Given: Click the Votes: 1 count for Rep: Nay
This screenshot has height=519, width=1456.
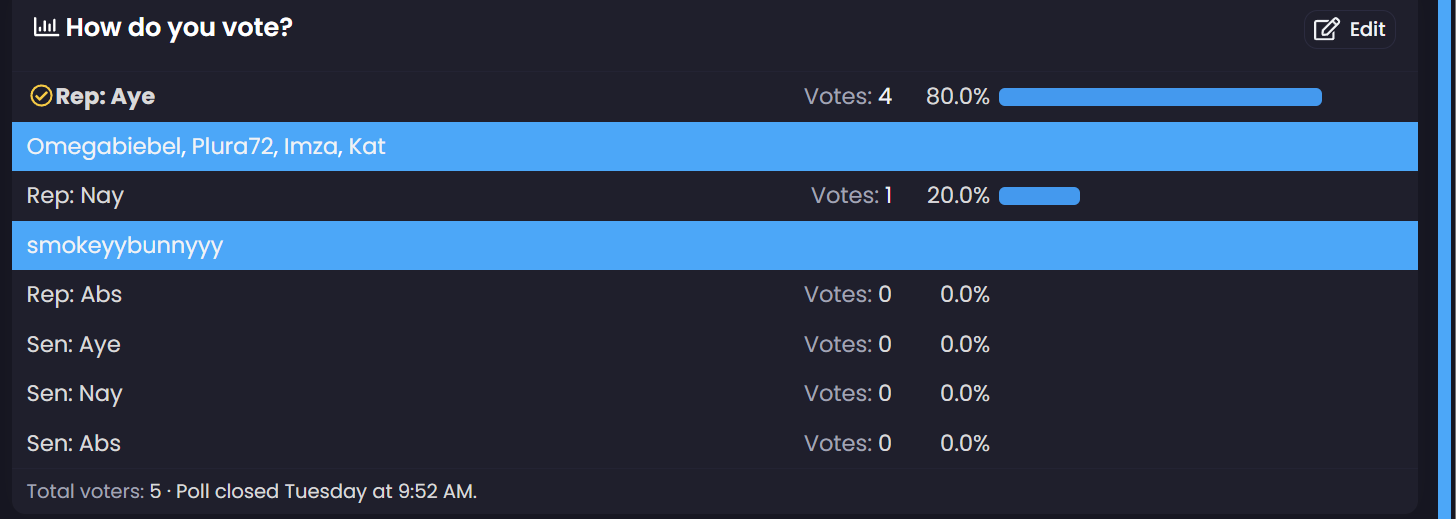Looking at the screenshot, I should (x=851, y=196).
